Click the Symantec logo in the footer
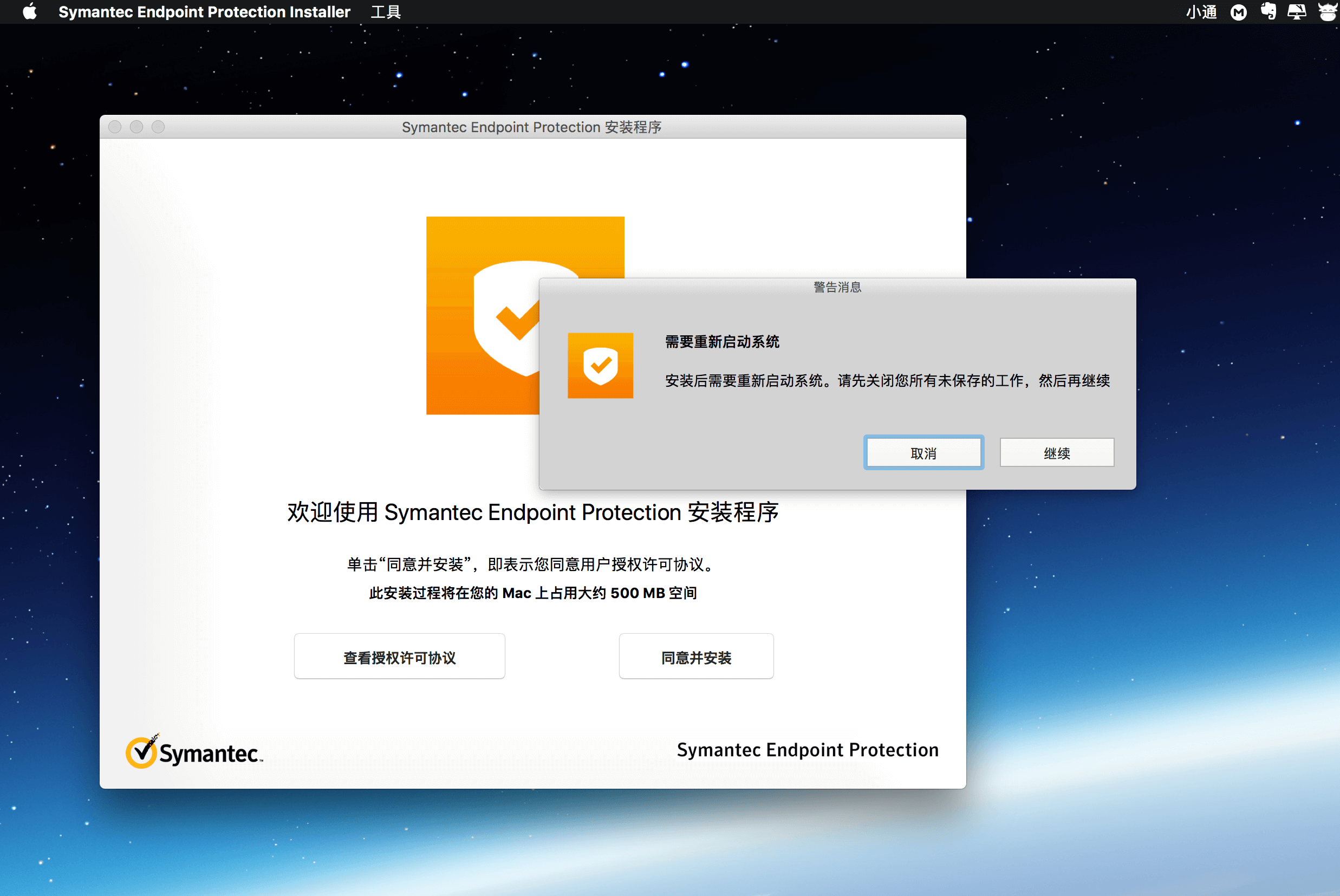This screenshot has height=896, width=1340. coord(194,751)
